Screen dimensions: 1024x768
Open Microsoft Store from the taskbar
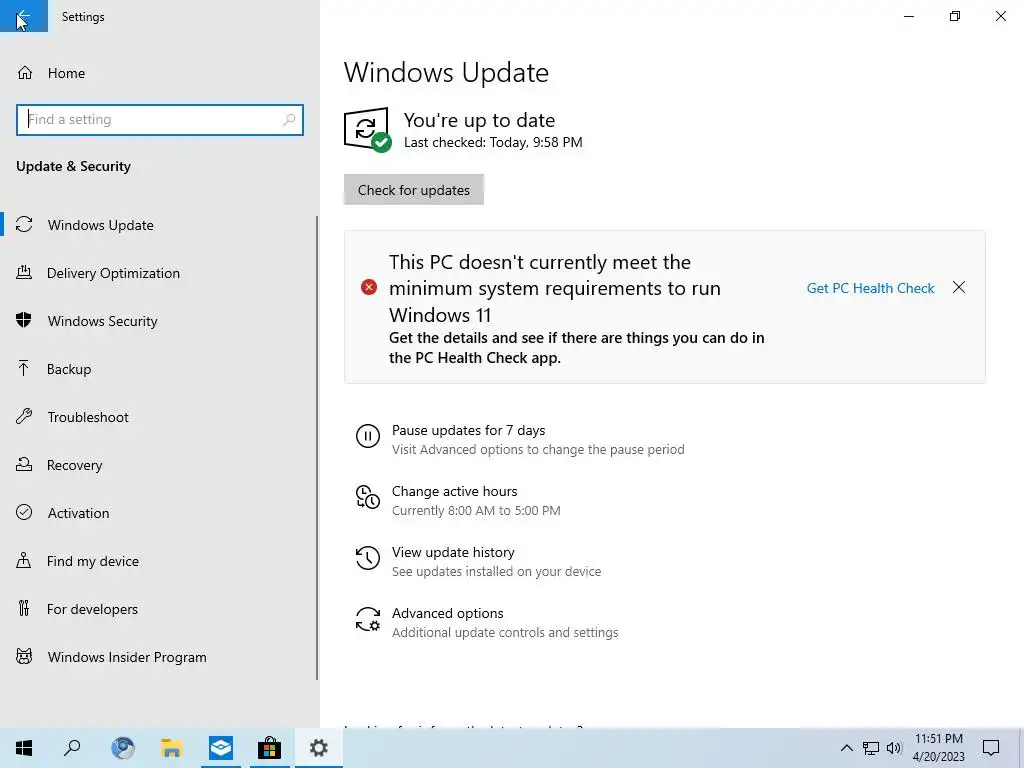click(x=269, y=748)
